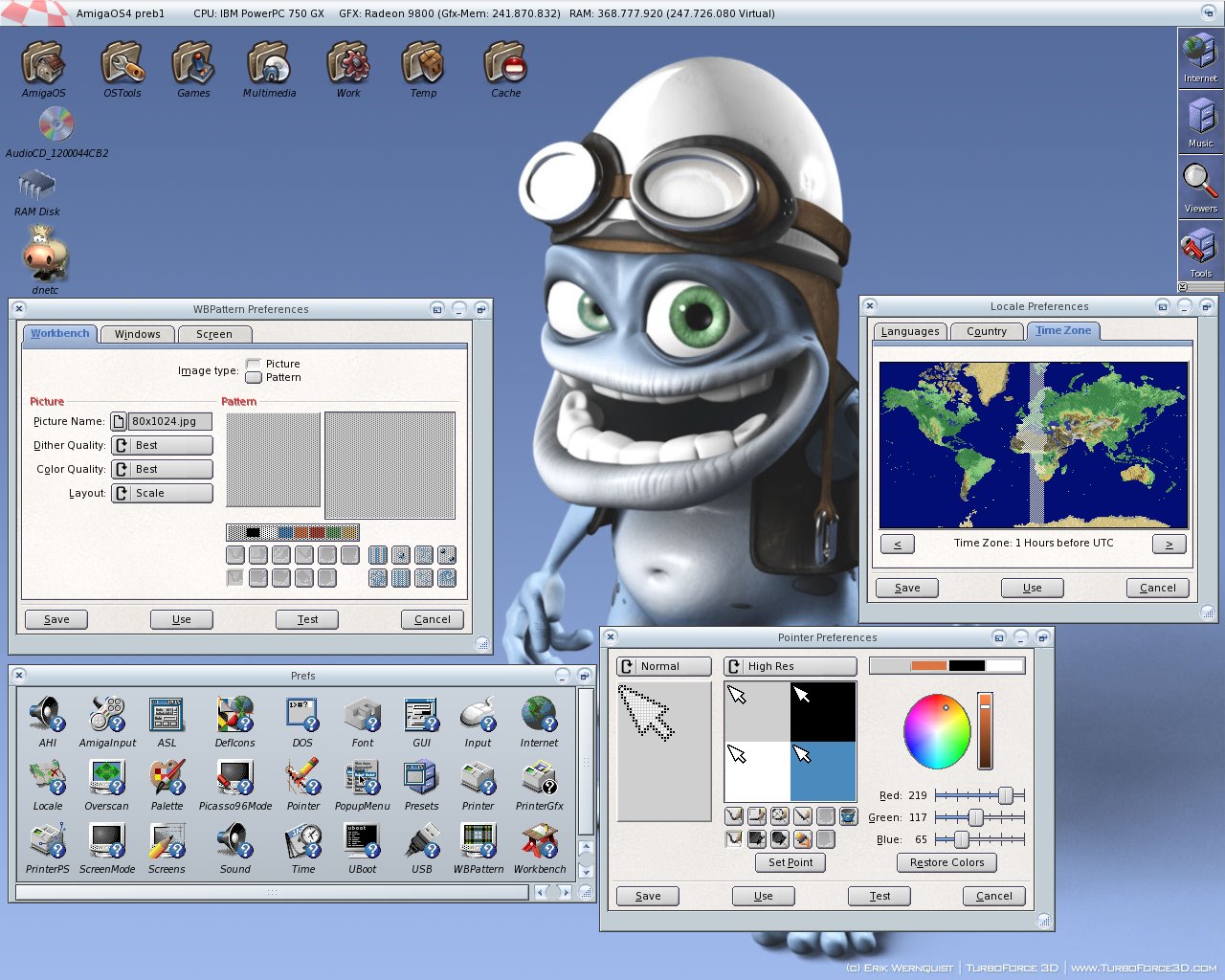Switch to the Screen tab in WBPattern
1225x980 pixels.
[214, 334]
